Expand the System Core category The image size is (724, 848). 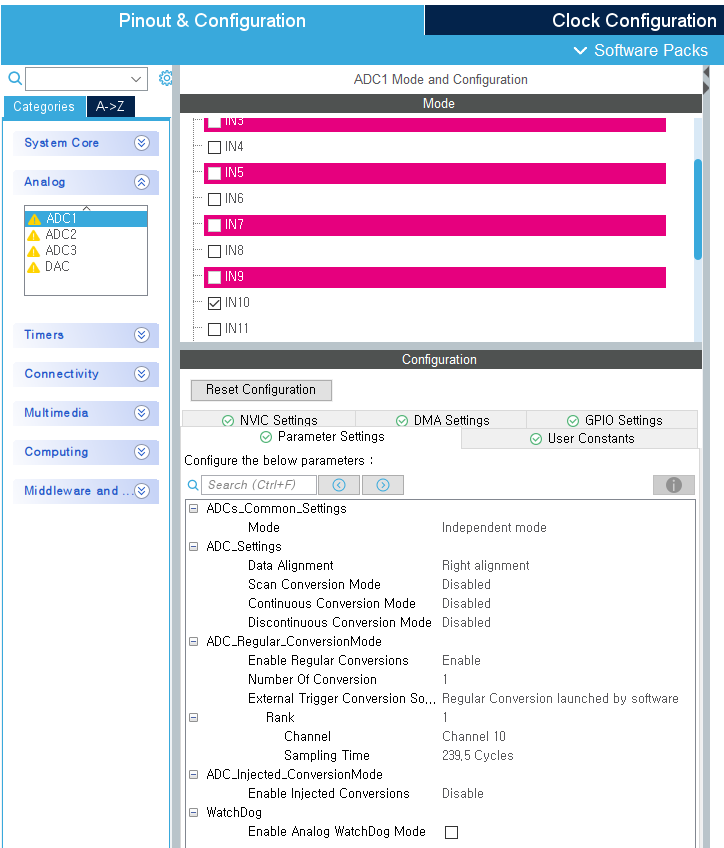(x=141, y=143)
